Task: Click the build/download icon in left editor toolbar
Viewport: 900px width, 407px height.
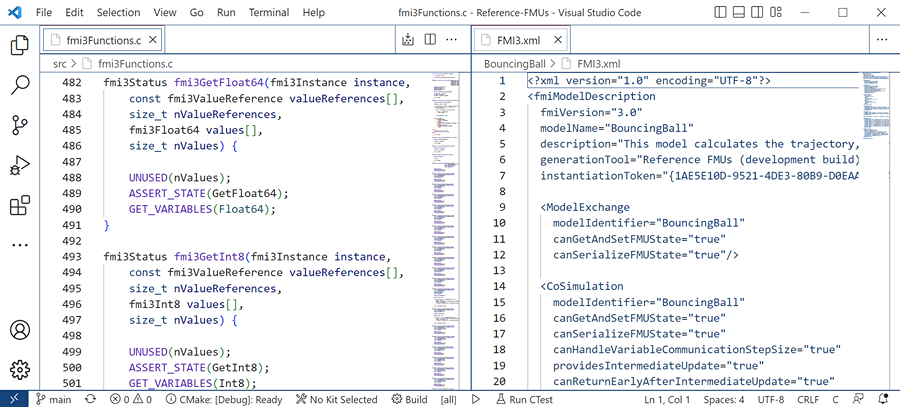Action: (x=408, y=40)
